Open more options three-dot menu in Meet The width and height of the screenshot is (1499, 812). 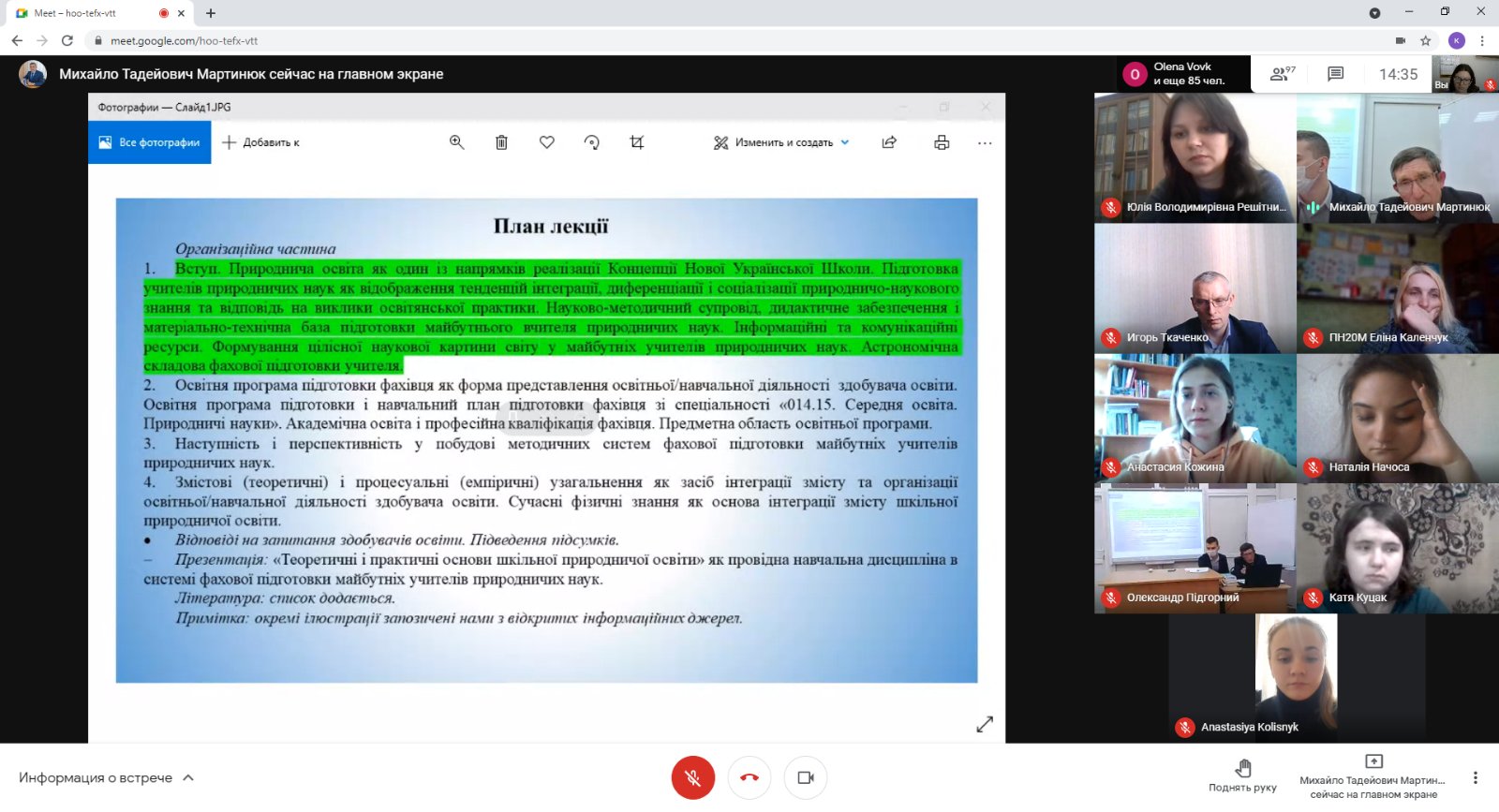tap(1475, 777)
